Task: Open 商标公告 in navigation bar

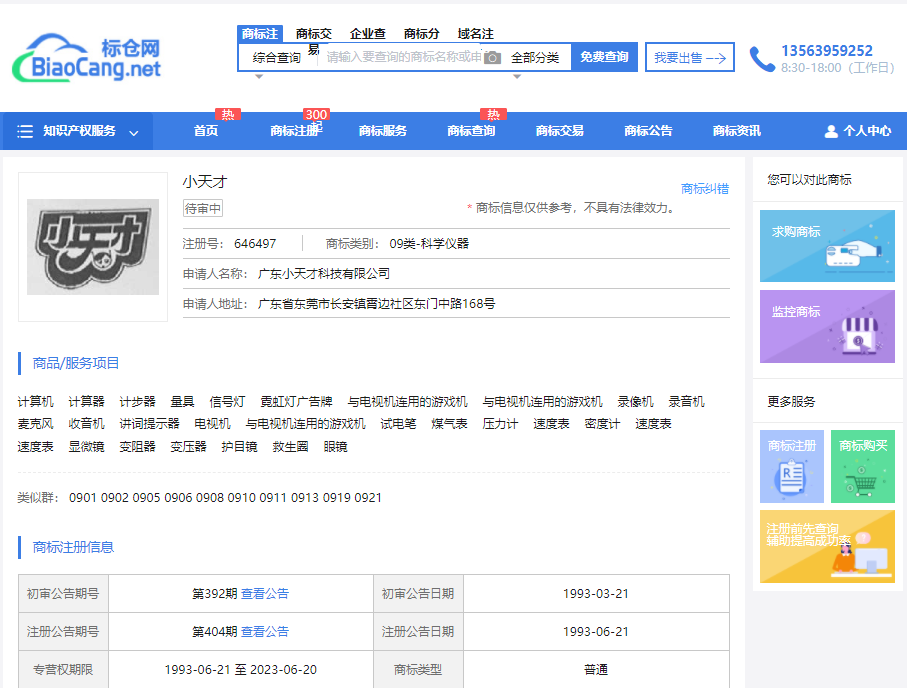Action: pyautogui.click(x=648, y=131)
